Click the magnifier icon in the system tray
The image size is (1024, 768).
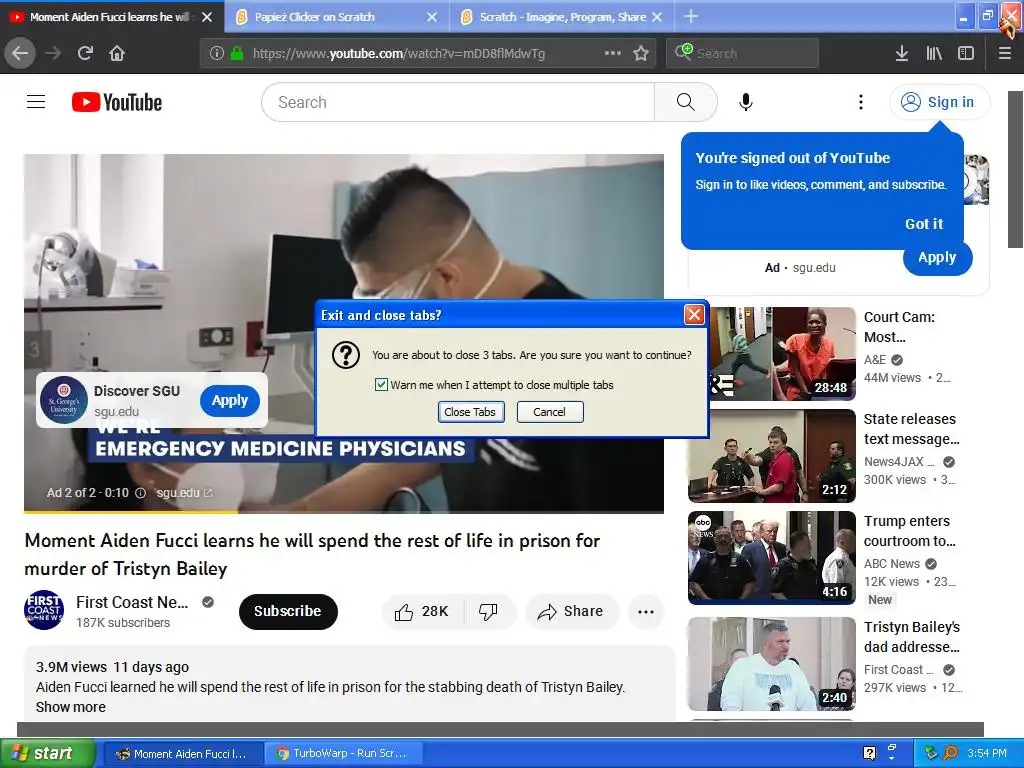950,754
